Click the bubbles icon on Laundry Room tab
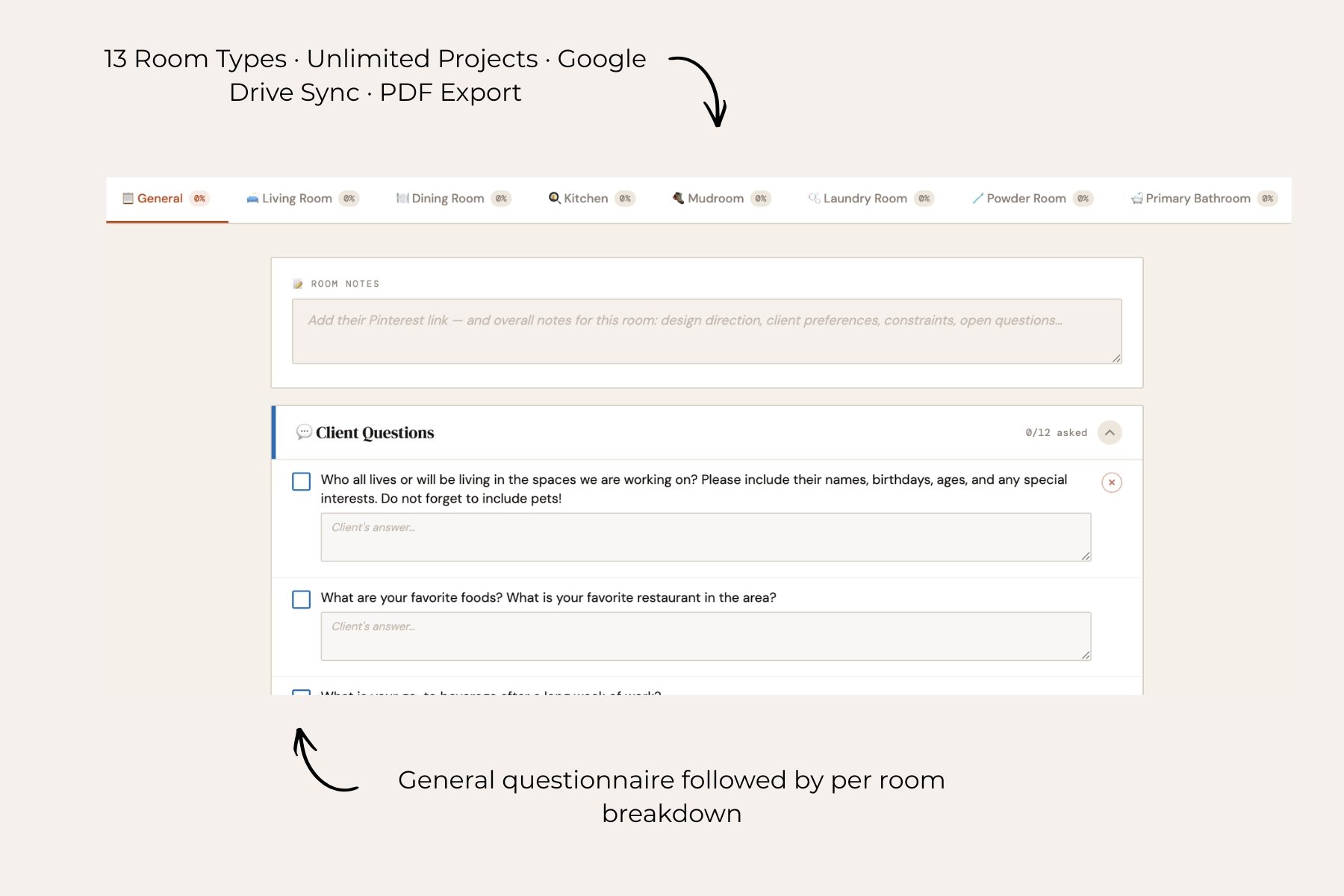This screenshot has width=1344, height=896. pyautogui.click(x=815, y=198)
